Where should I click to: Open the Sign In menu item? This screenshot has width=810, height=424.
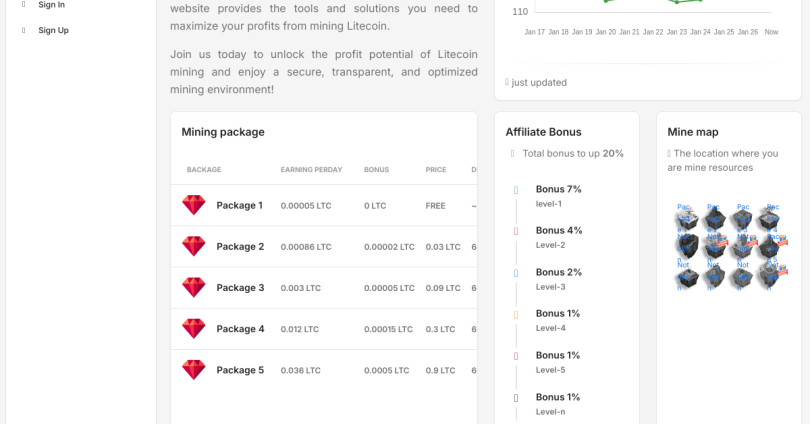(x=52, y=5)
